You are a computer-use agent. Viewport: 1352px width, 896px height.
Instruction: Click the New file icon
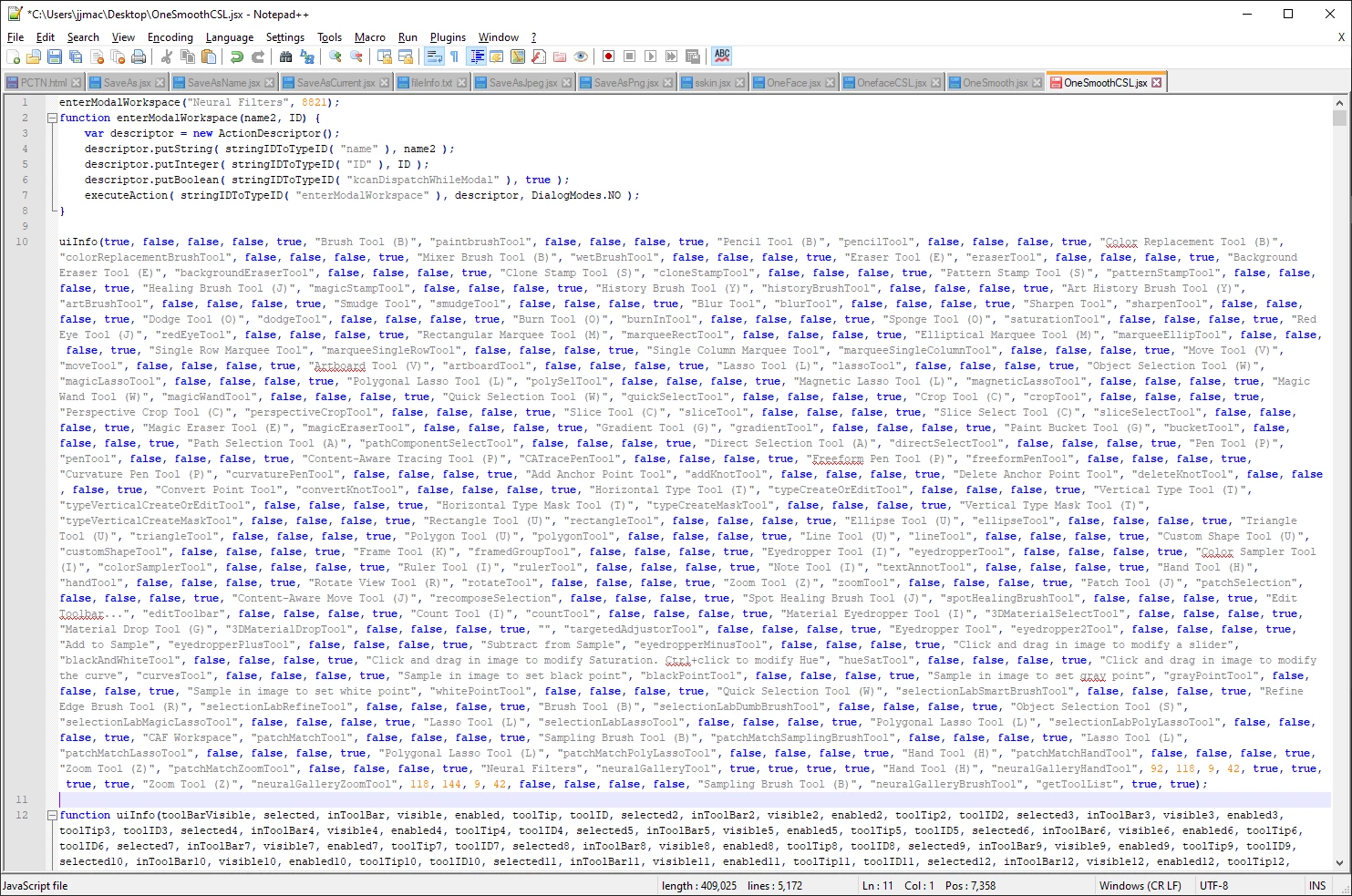coord(13,57)
